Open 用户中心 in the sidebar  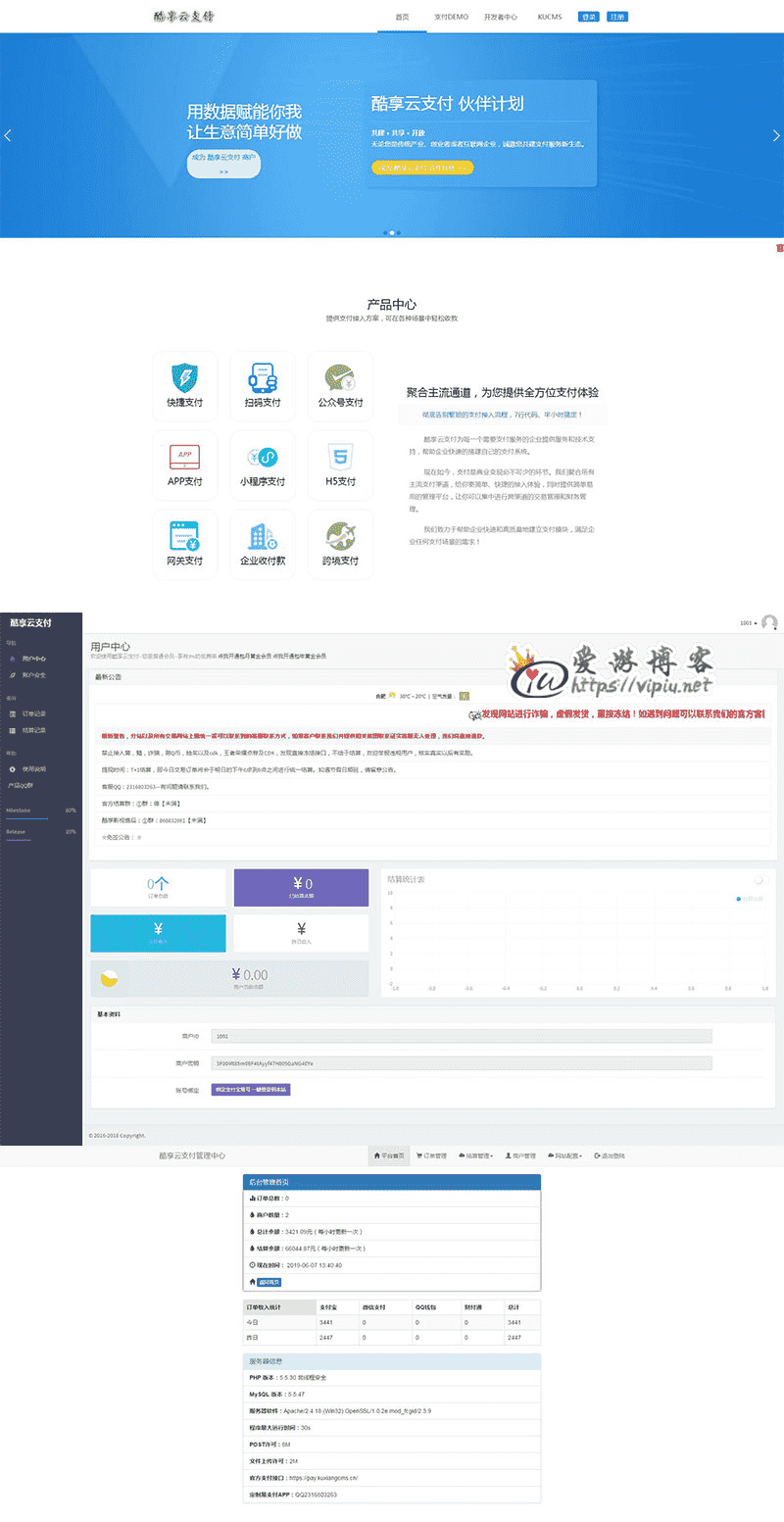34,659
